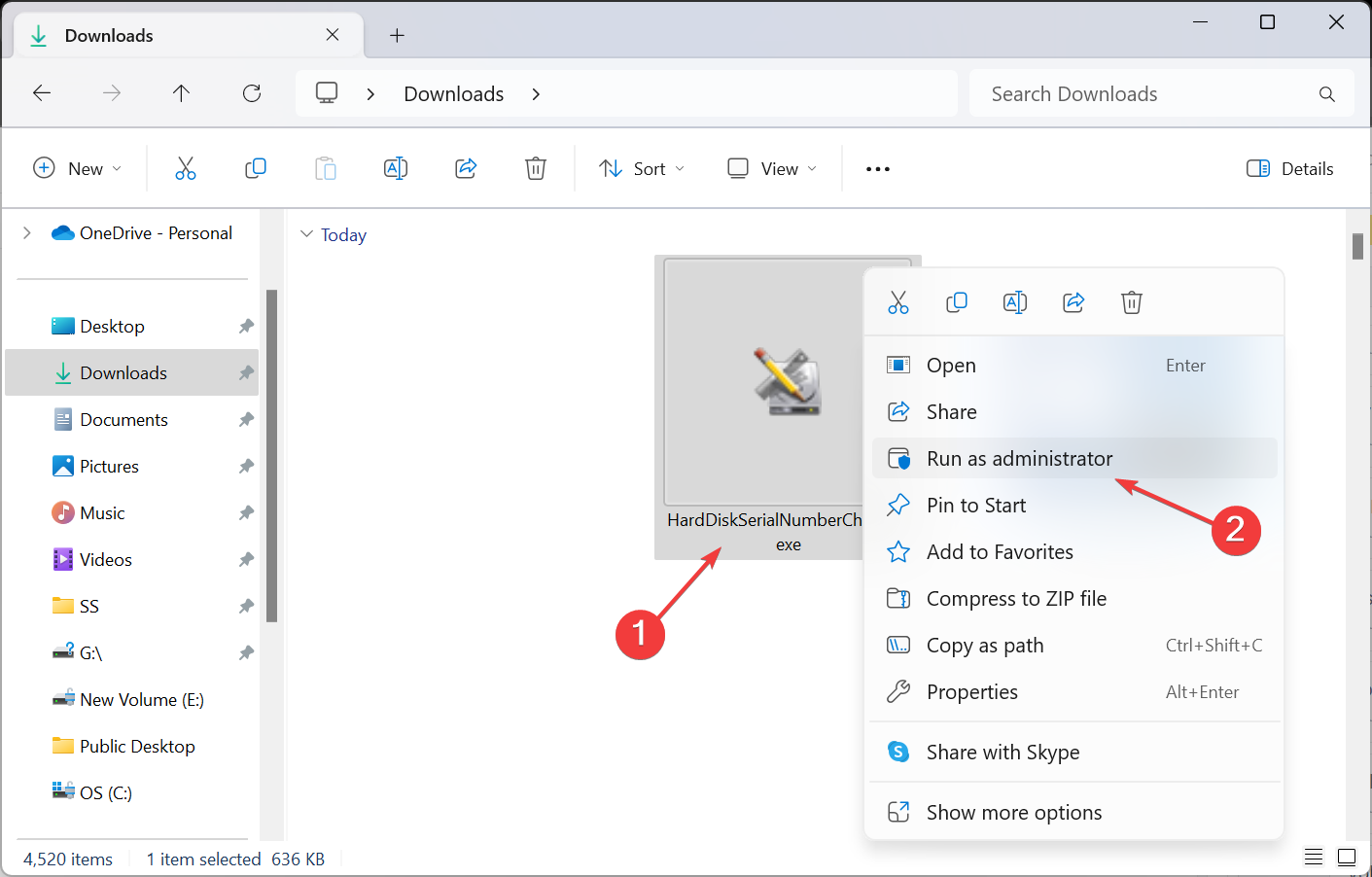The height and width of the screenshot is (877, 1372).
Task: Open the Music folder in sidebar
Action: [132, 513]
